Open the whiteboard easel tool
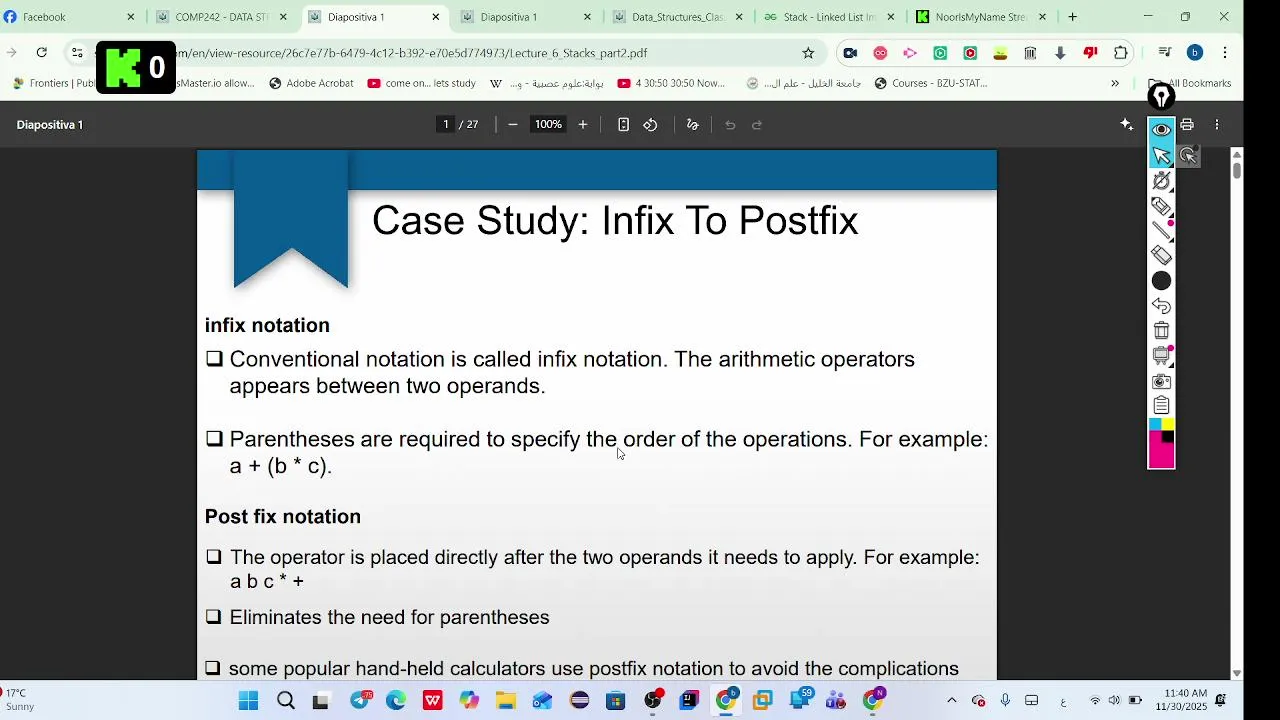Image resolution: width=1280 pixels, height=720 pixels. [1161, 356]
